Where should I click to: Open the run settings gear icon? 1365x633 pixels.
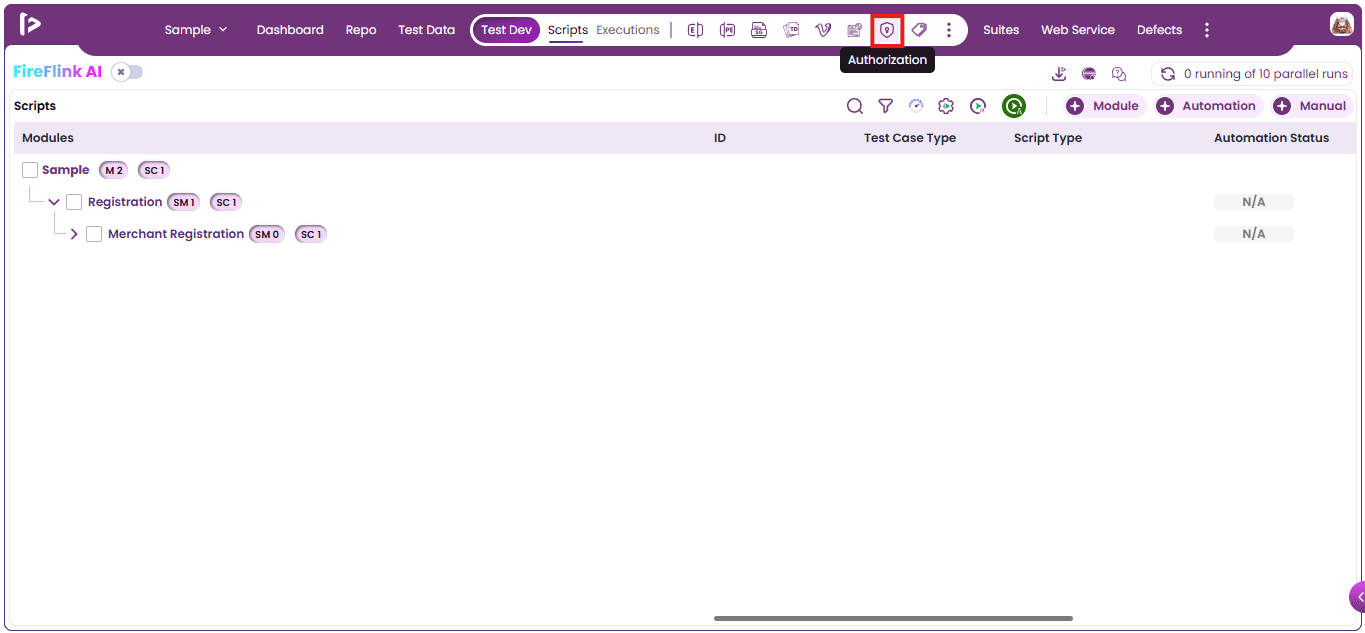tap(946, 106)
